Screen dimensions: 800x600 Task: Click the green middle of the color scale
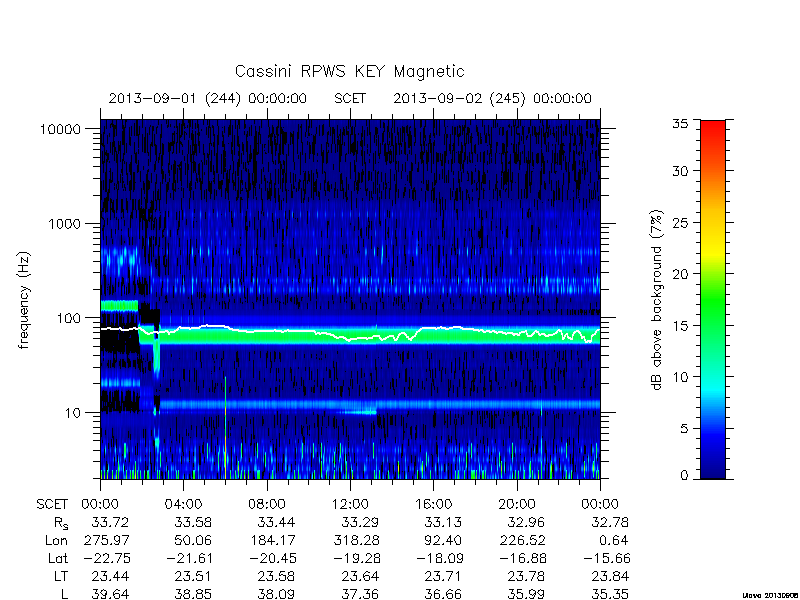[713, 299]
